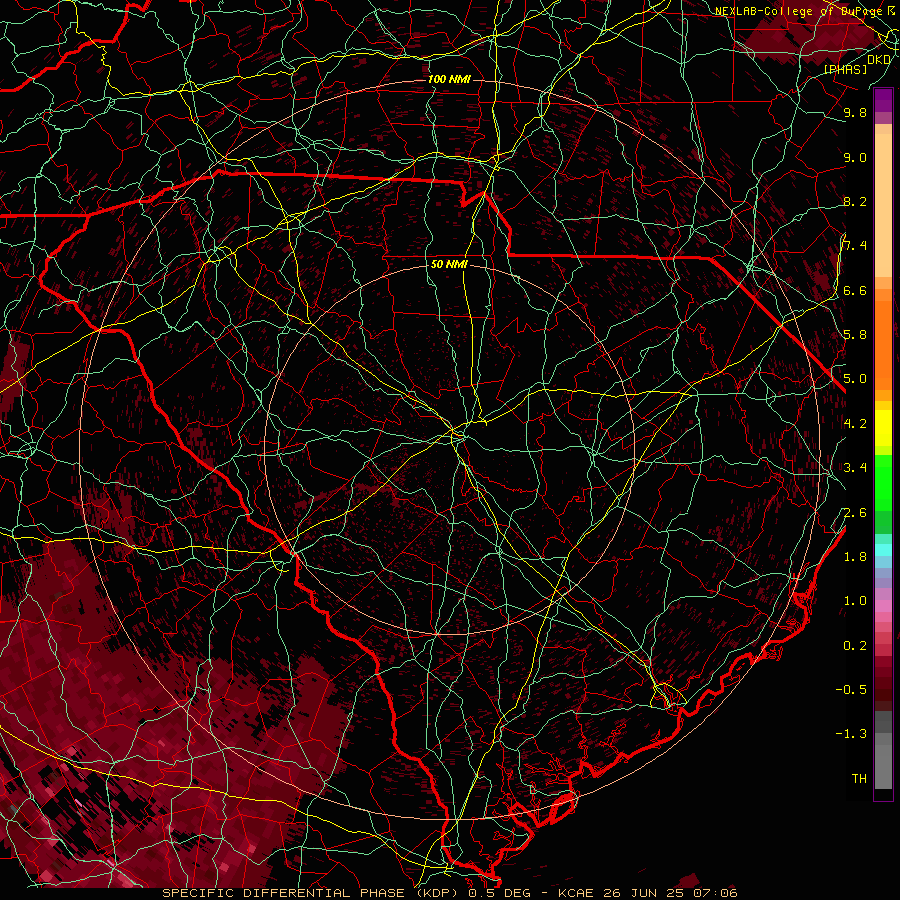This screenshot has width=900, height=900.
Task: Click the 1.0 legend value
Action: [855, 601]
